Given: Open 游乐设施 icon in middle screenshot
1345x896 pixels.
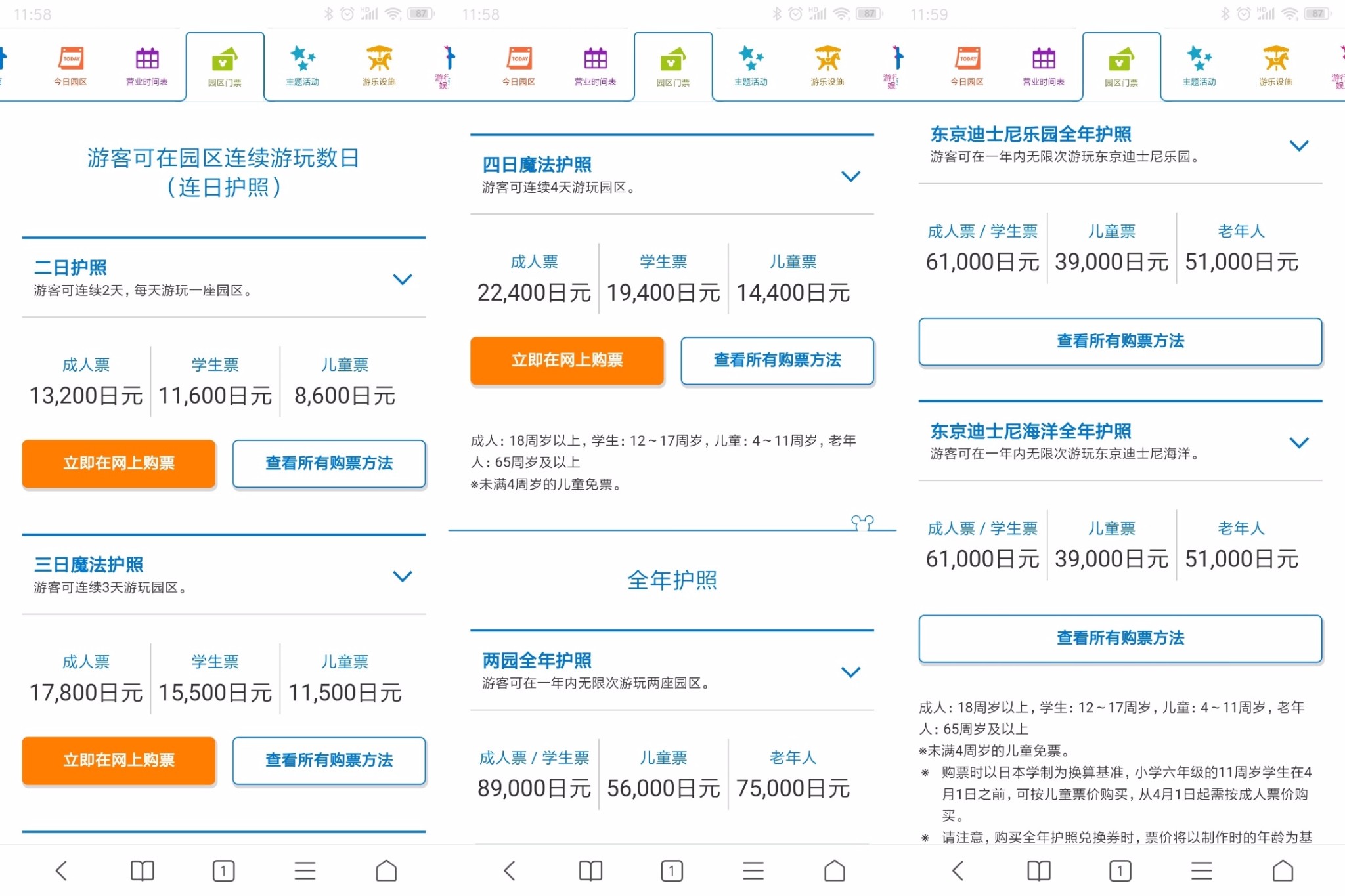Looking at the screenshot, I should (827, 66).
